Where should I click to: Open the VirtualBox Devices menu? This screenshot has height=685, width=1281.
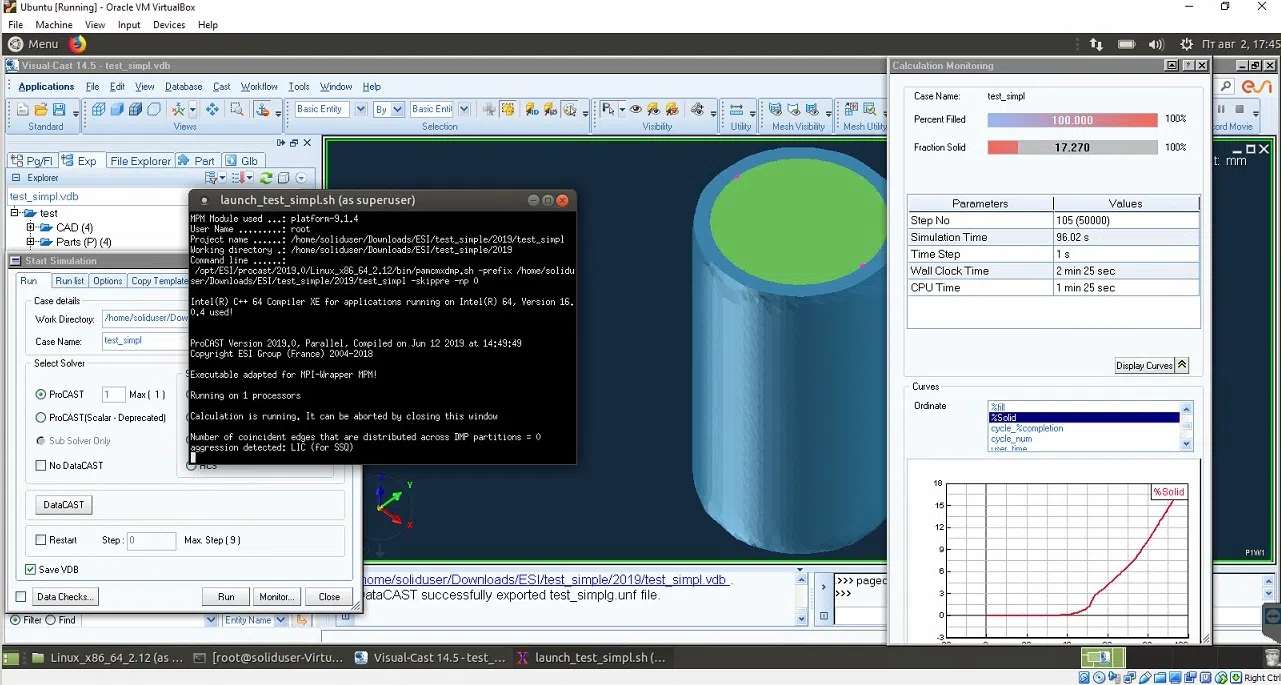[x=169, y=24]
